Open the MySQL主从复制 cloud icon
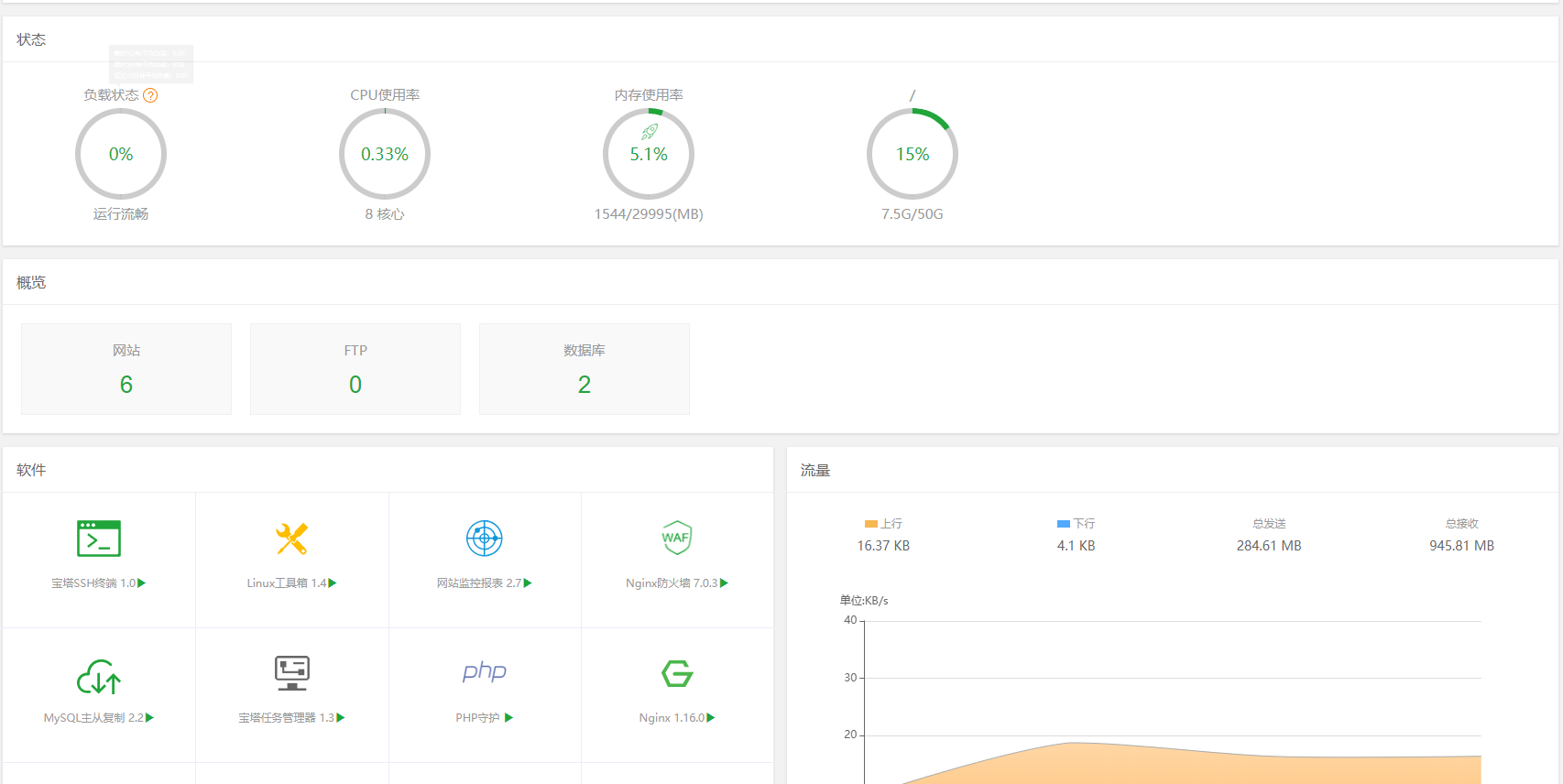This screenshot has height=784, width=1563. 99,677
